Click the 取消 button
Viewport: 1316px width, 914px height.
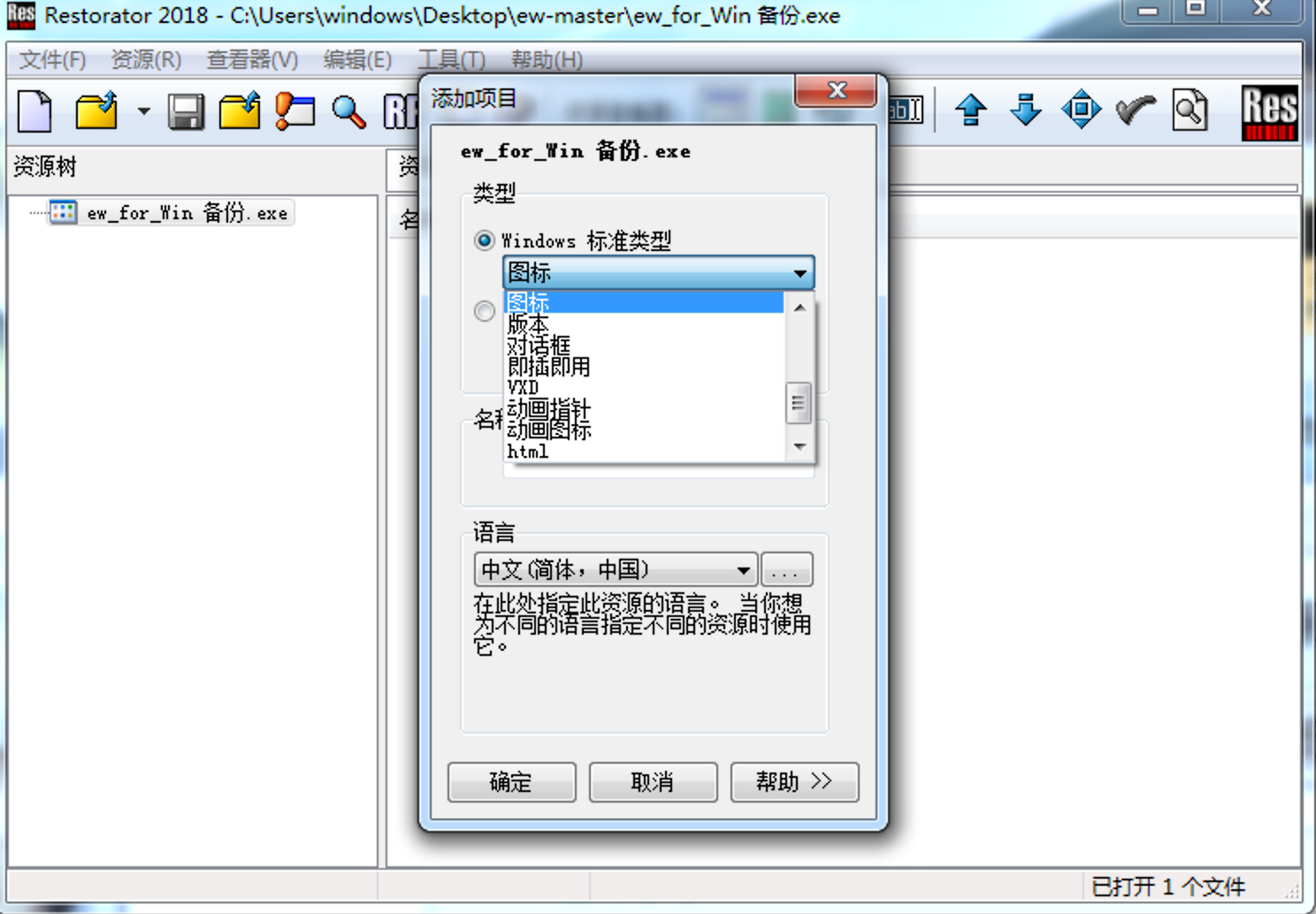pos(653,782)
